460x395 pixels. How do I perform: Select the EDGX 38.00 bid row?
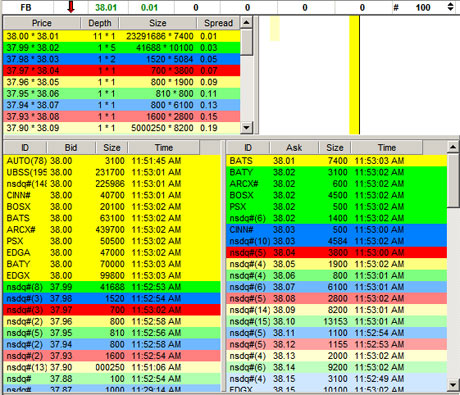click(x=112, y=276)
